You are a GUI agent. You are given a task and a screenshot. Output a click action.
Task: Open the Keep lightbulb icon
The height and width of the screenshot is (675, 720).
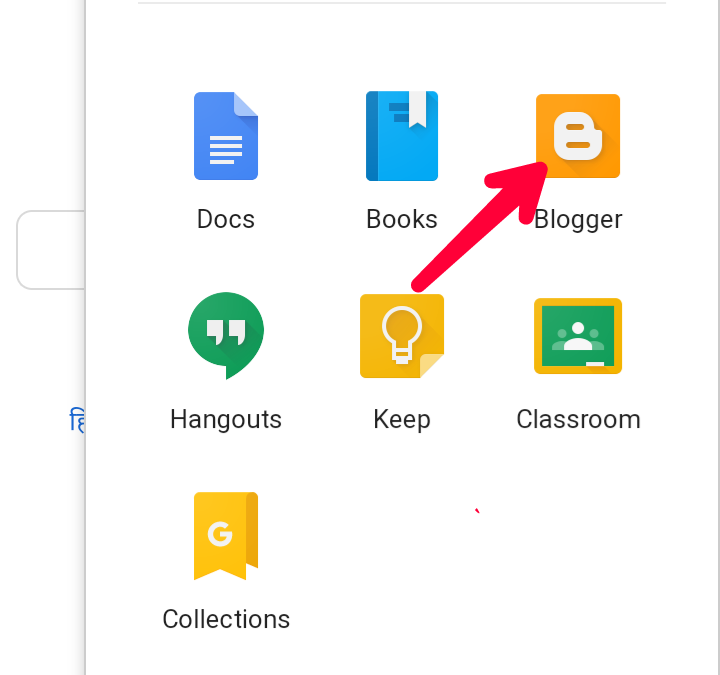(x=402, y=336)
